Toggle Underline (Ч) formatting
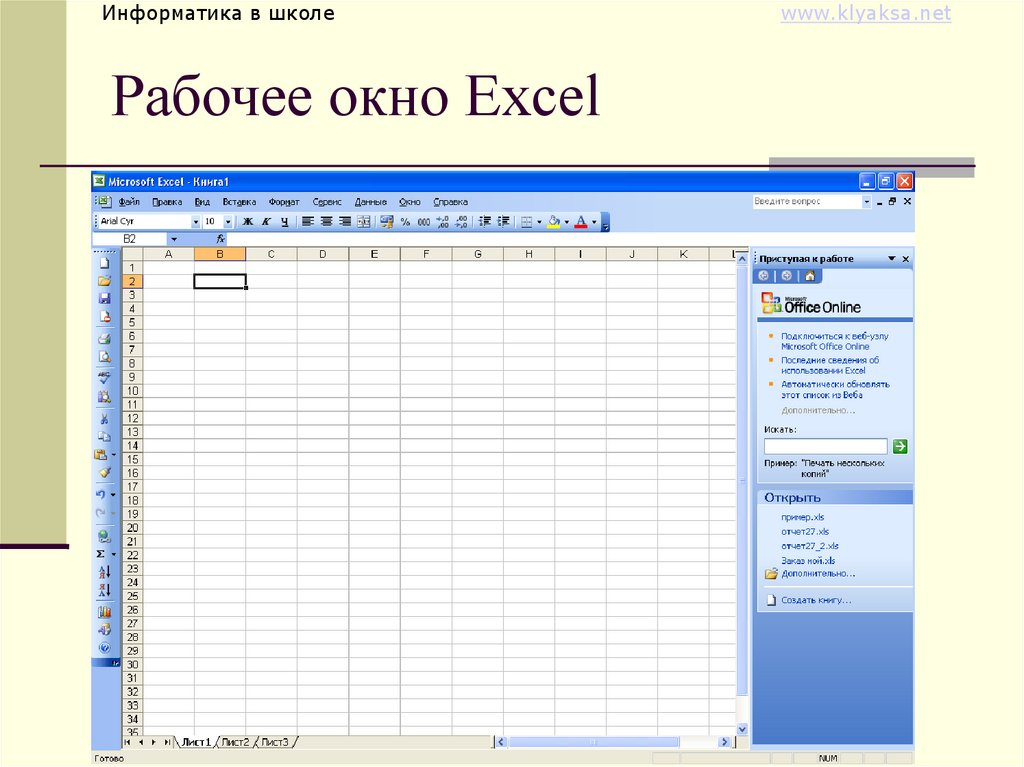The image size is (1024, 767). [284, 221]
